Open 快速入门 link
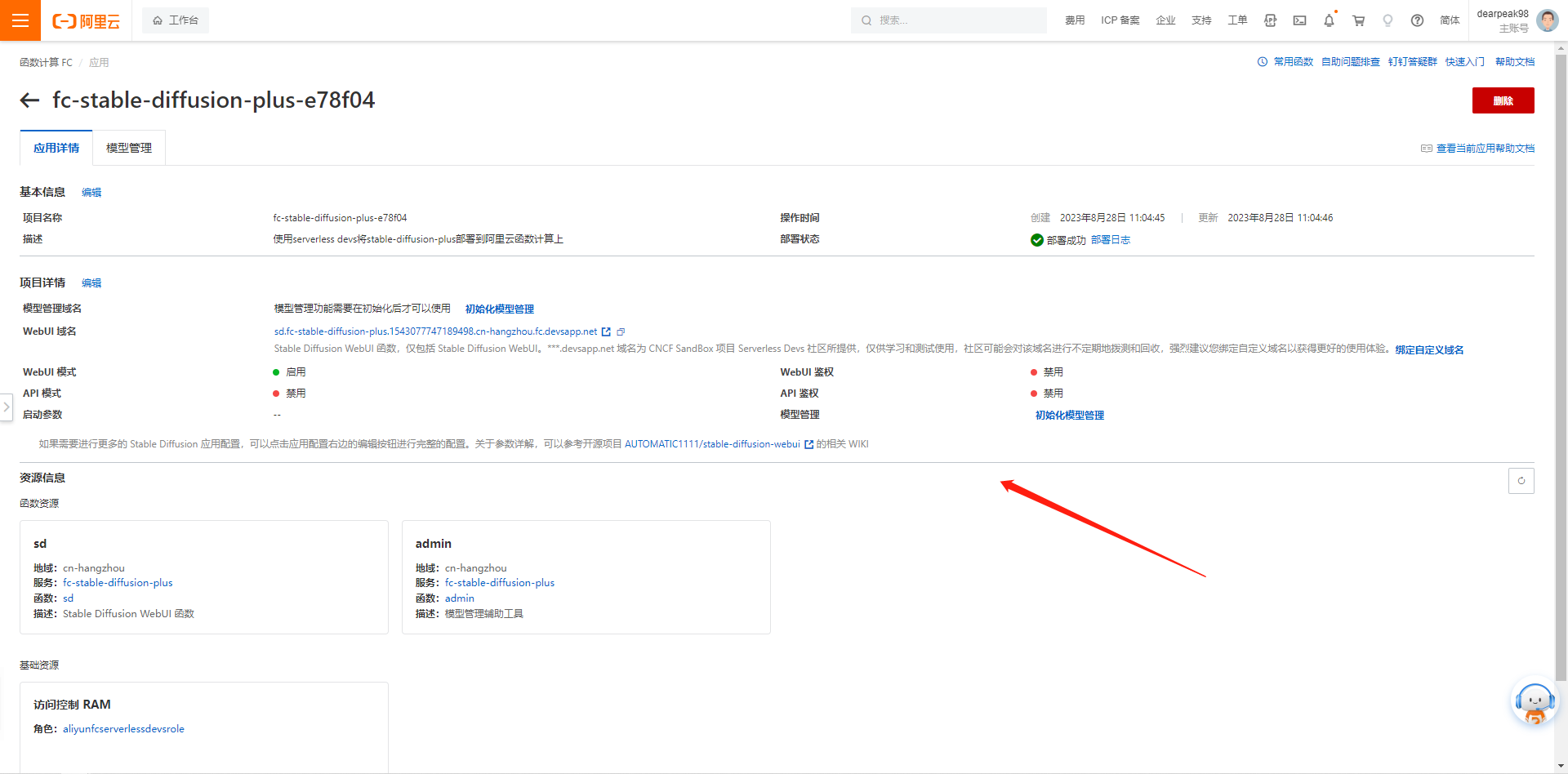 click(x=1465, y=62)
